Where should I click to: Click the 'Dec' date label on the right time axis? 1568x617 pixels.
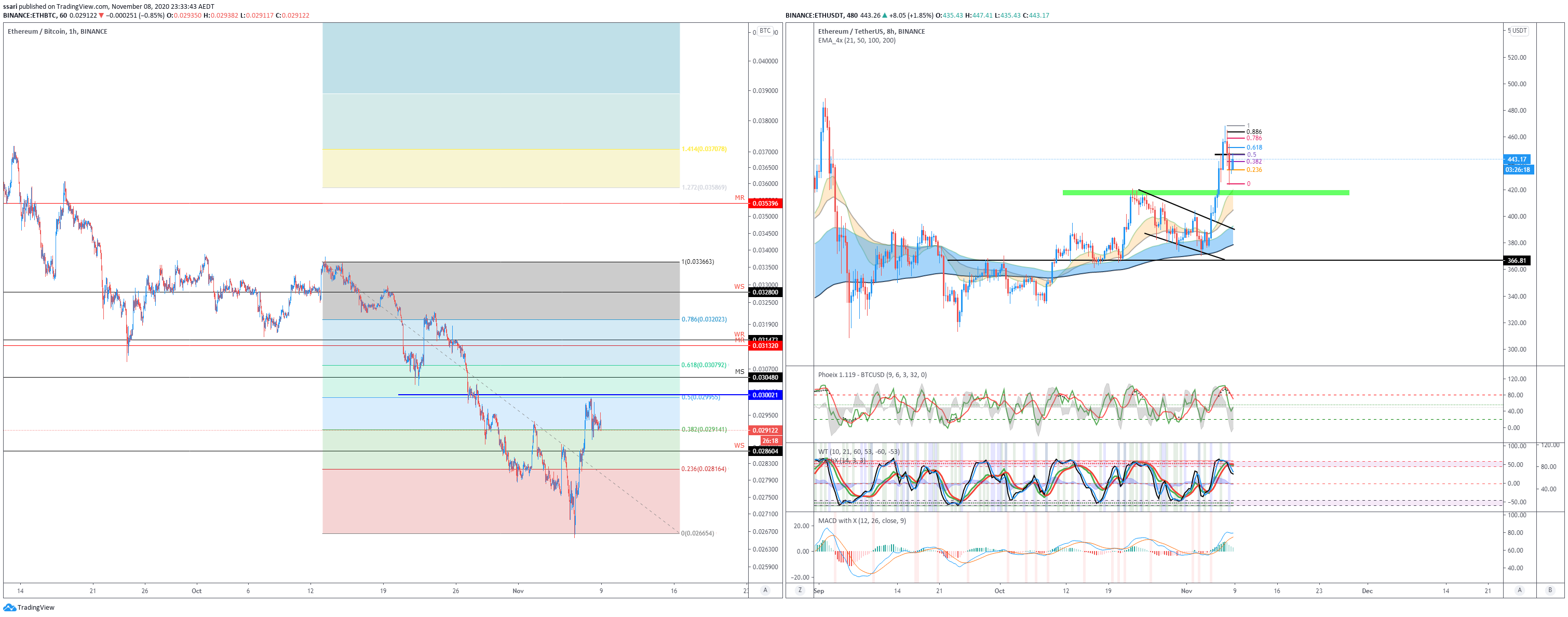1367,591
